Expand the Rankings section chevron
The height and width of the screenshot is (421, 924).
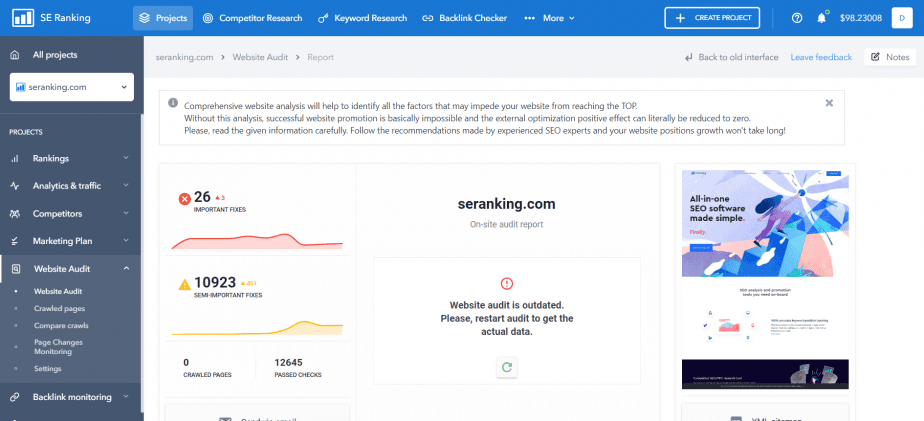coord(126,158)
